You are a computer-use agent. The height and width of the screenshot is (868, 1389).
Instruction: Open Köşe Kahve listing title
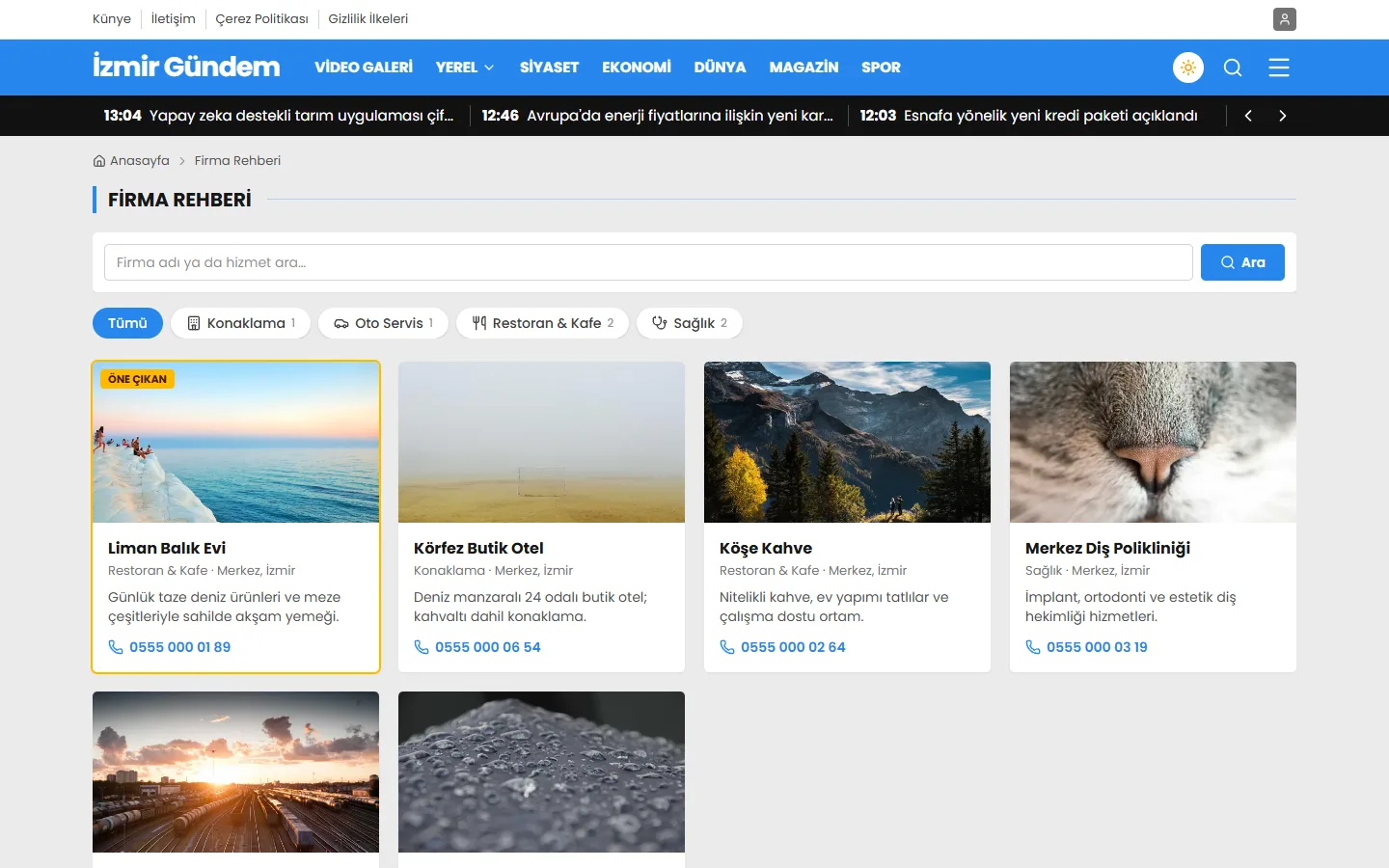[766, 548]
